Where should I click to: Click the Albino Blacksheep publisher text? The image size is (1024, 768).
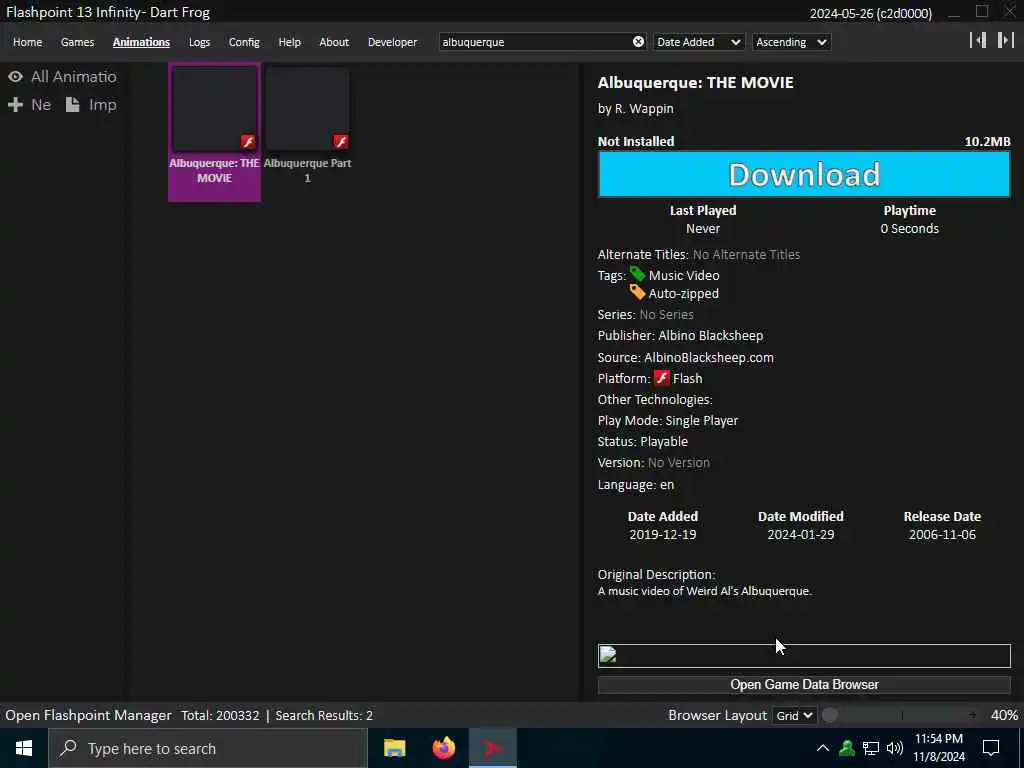(x=711, y=335)
